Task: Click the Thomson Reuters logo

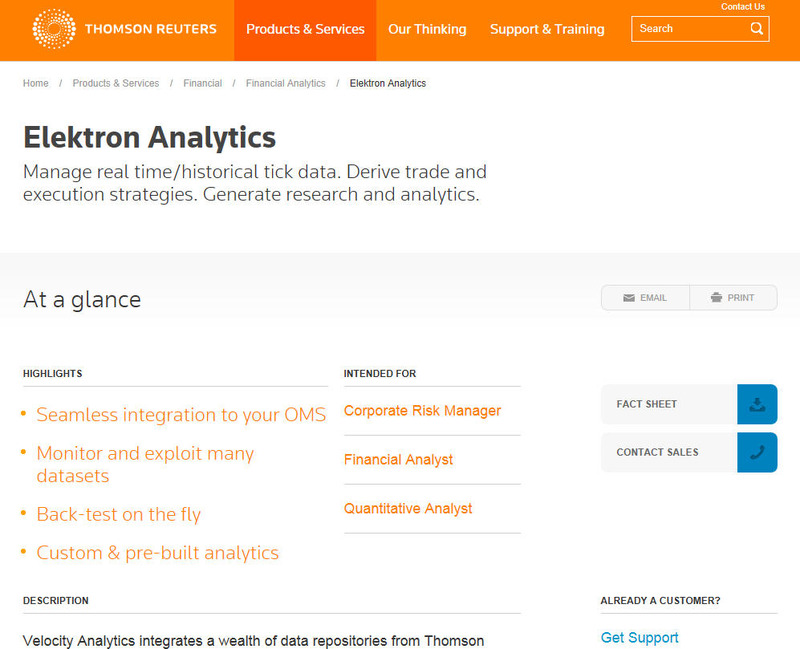Action: coord(124,29)
